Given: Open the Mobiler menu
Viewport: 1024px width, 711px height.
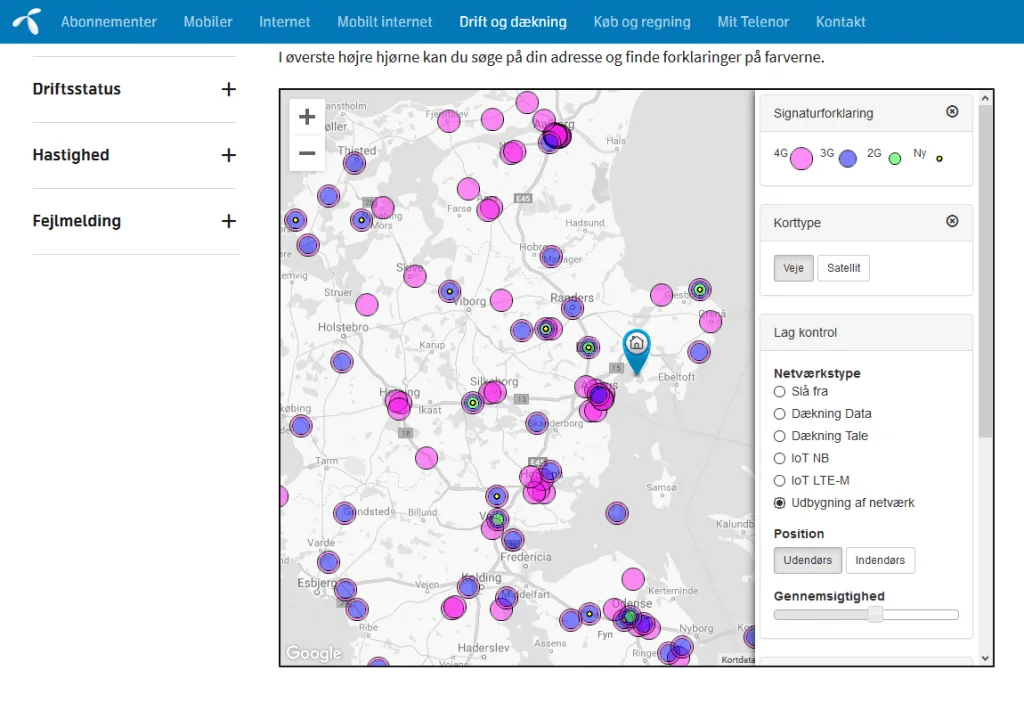Looking at the screenshot, I should 208,22.
